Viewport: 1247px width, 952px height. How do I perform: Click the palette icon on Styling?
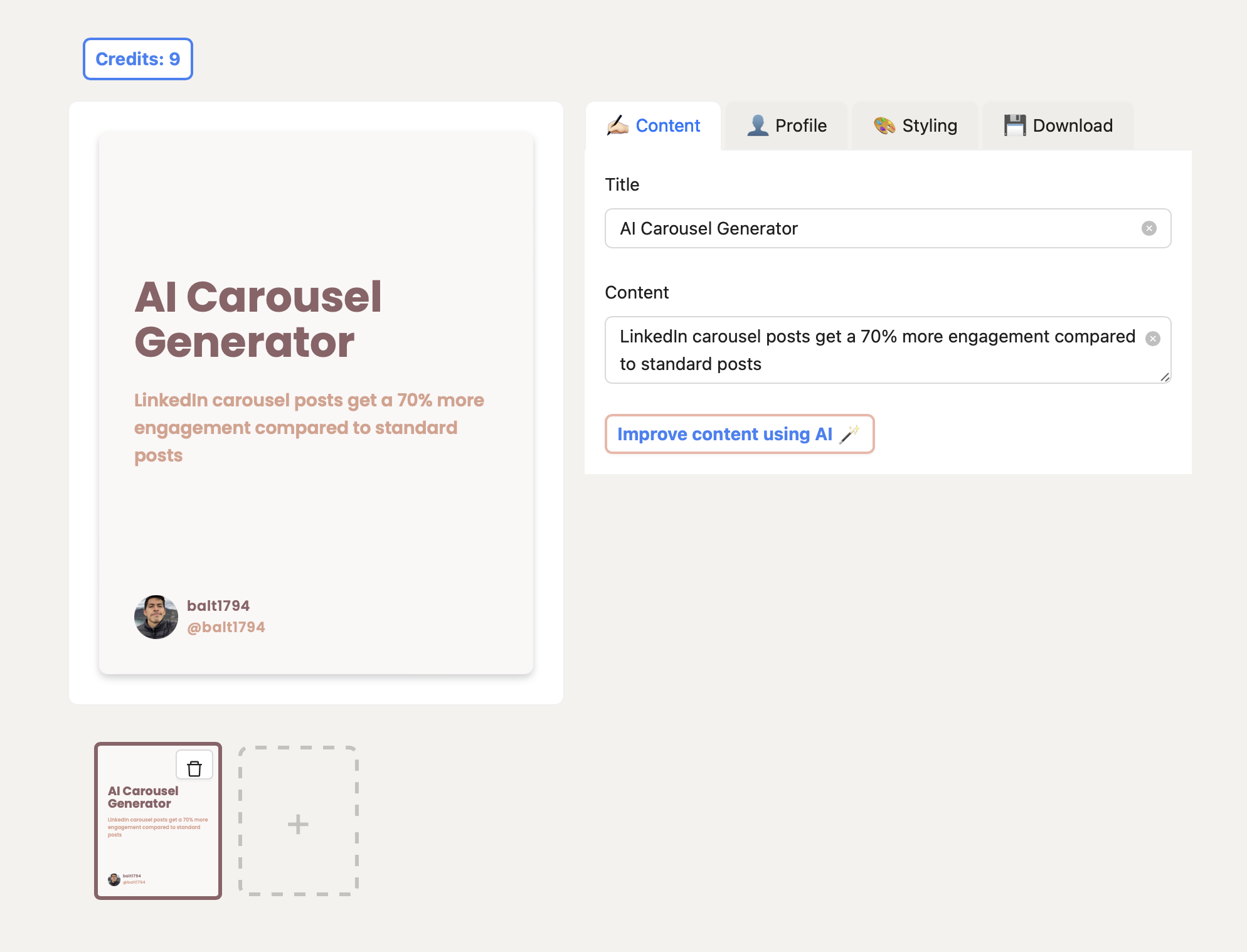pyautogui.click(x=884, y=125)
